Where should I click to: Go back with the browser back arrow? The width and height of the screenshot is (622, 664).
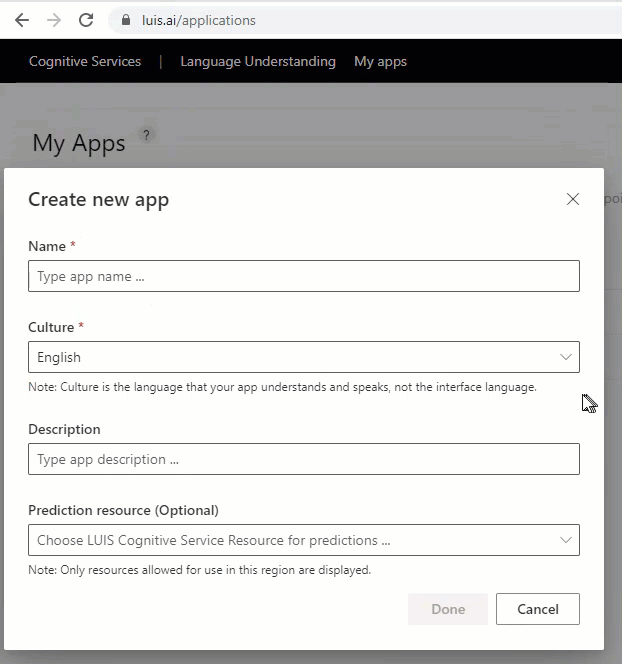tap(22, 20)
